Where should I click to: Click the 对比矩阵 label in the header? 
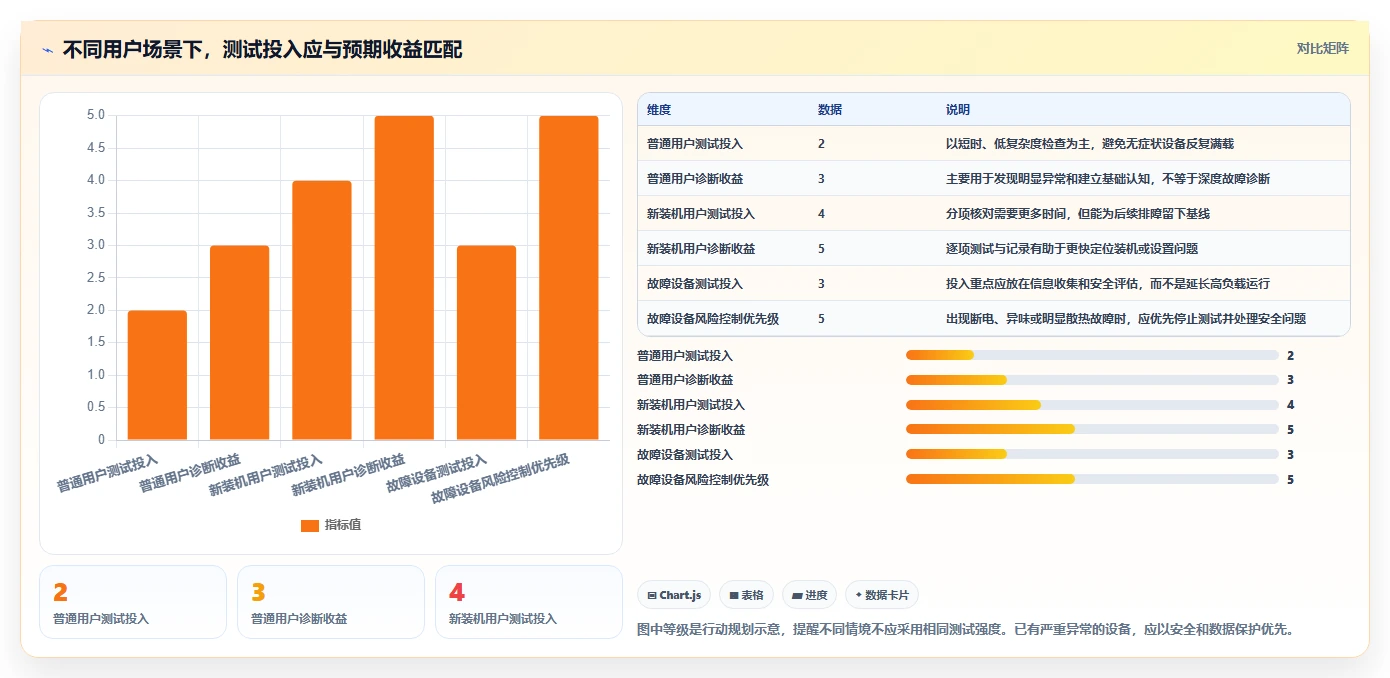(x=1322, y=48)
